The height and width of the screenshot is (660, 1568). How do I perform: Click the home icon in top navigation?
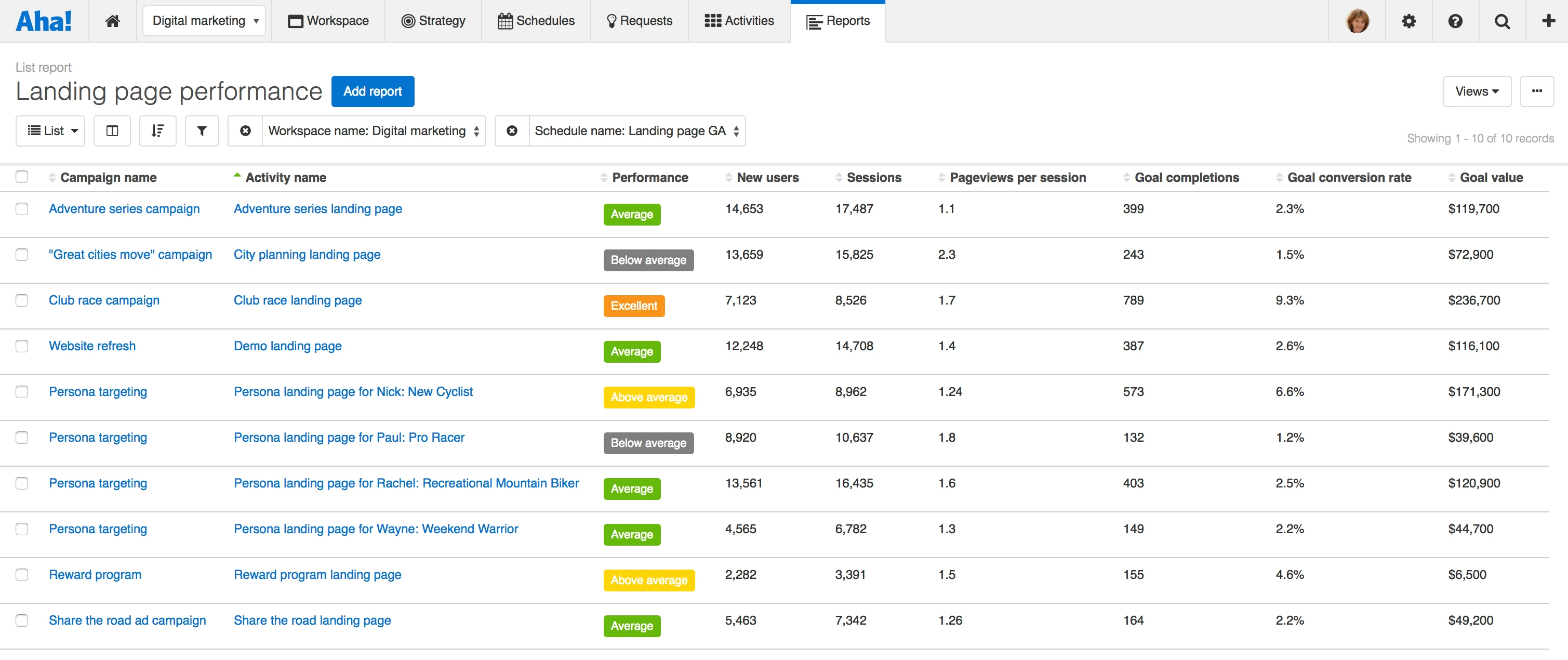(113, 21)
